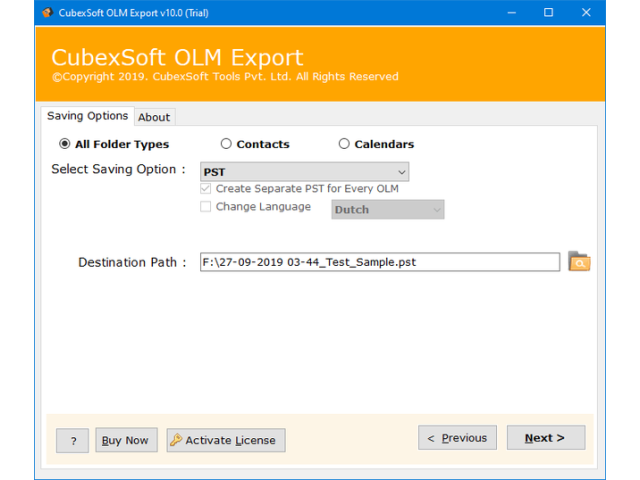
Task: Expand the Dutch language dropdown
Action: tap(387, 210)
